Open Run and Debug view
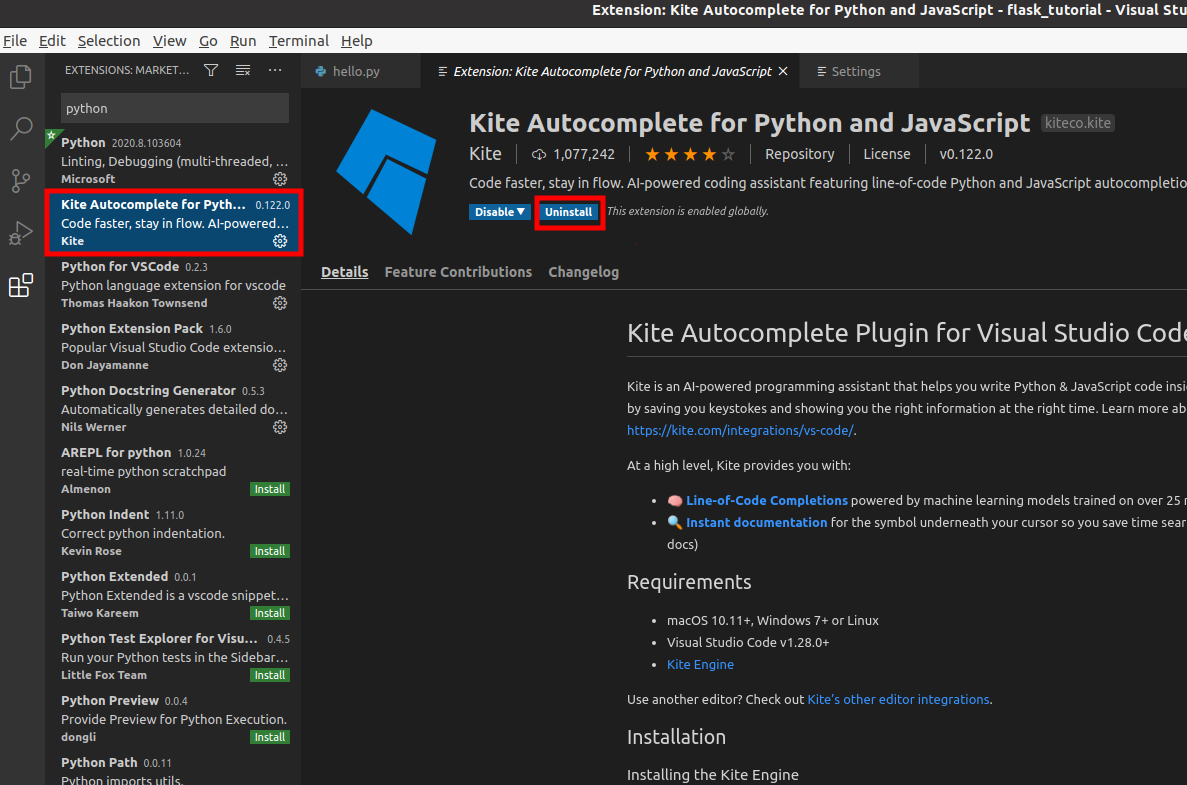The height and width of the screenshot is (785, 1187). pos(21,232)
